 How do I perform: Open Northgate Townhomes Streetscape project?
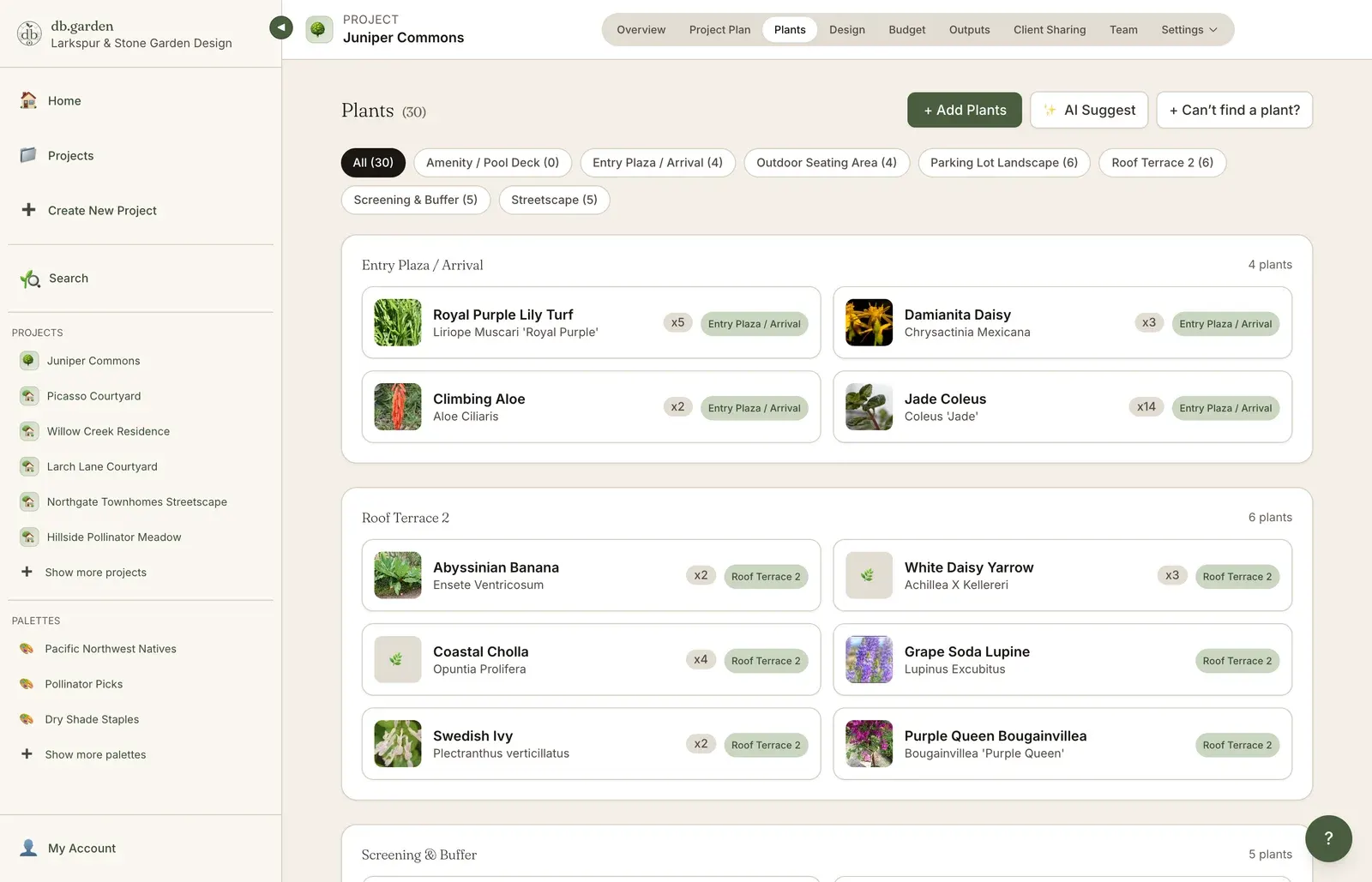[x=137, y=502]
